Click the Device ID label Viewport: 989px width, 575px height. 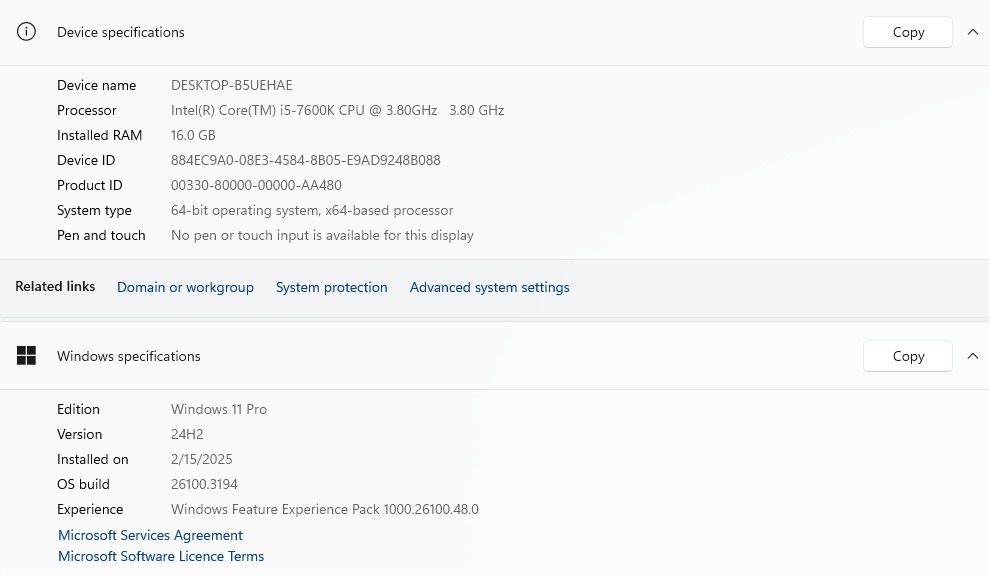pyautogui.click(x=86, y=160)
